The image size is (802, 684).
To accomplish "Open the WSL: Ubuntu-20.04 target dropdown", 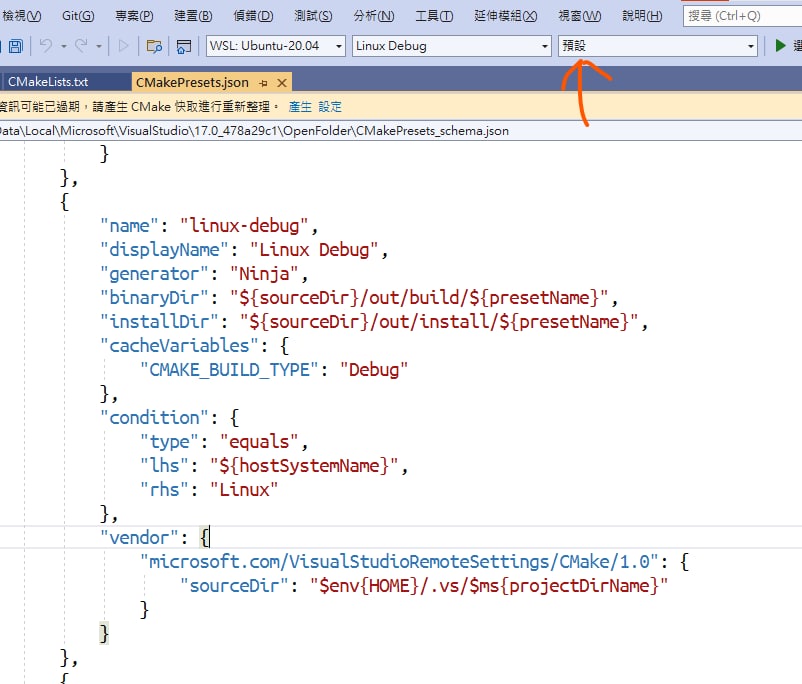I will (x=276, y=46).
